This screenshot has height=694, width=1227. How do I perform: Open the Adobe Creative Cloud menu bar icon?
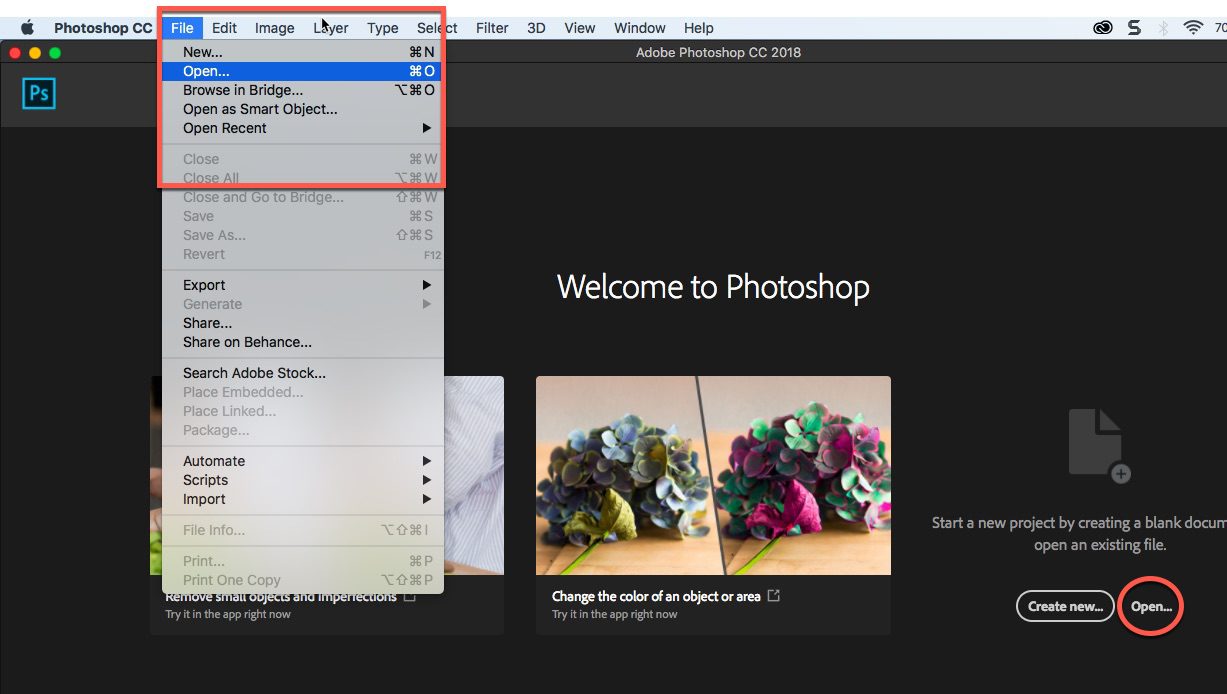coord(1101,27)
